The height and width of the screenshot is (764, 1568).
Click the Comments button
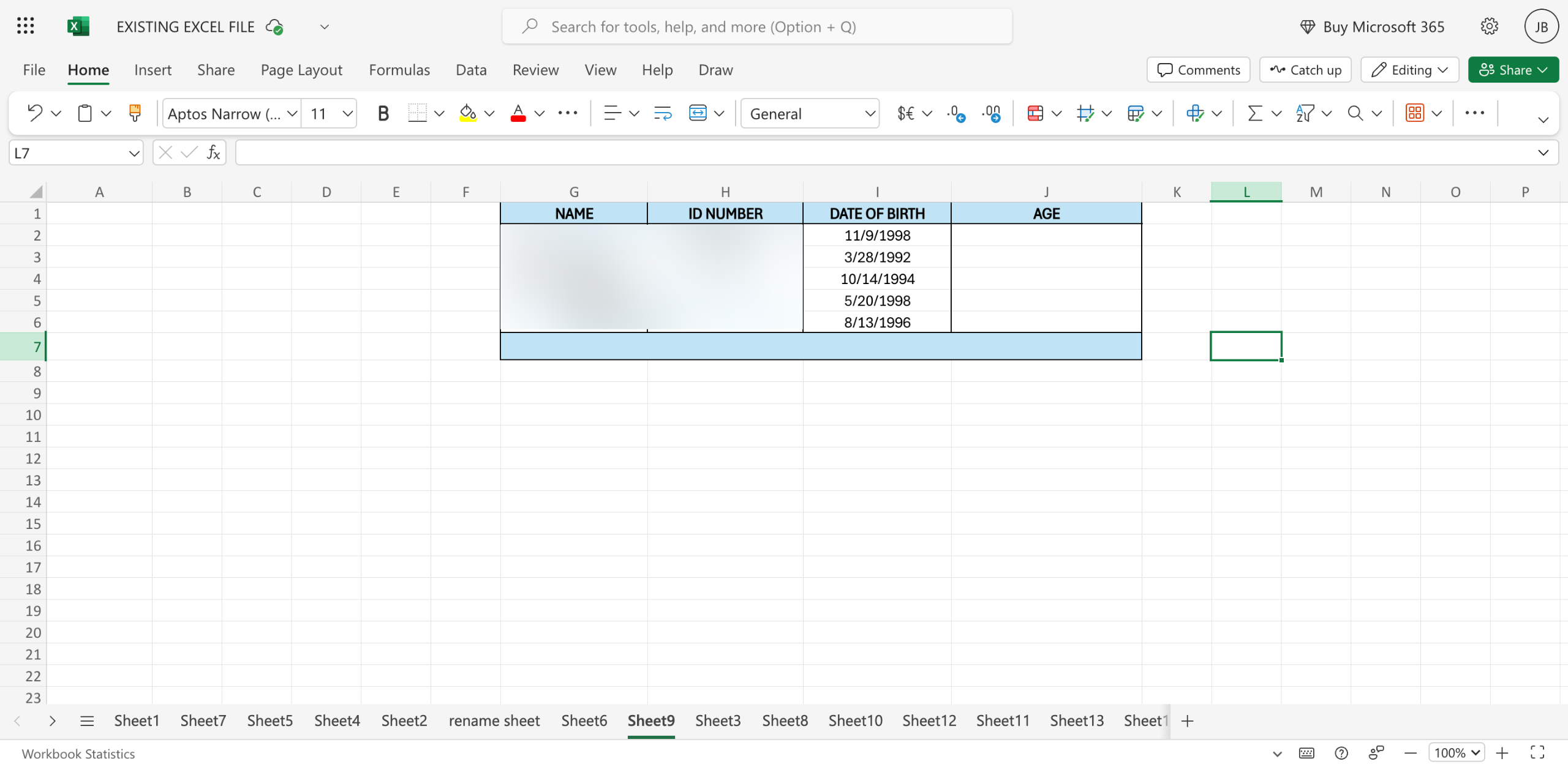point(1199,70)
